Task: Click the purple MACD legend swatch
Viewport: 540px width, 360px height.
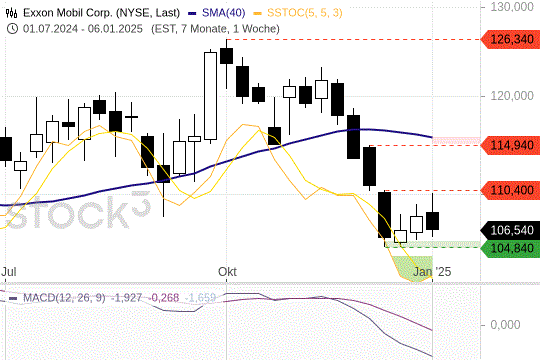Action: pos(13,298)
